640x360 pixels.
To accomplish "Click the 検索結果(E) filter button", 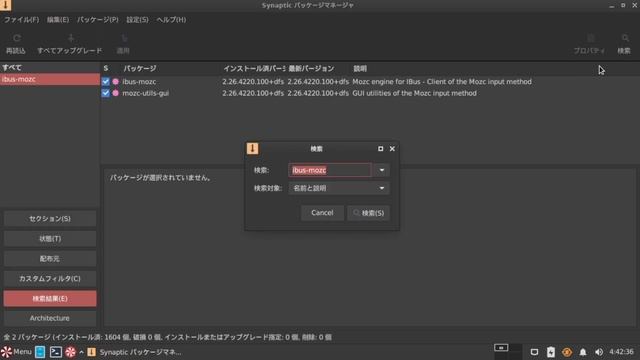I will 50,299.
